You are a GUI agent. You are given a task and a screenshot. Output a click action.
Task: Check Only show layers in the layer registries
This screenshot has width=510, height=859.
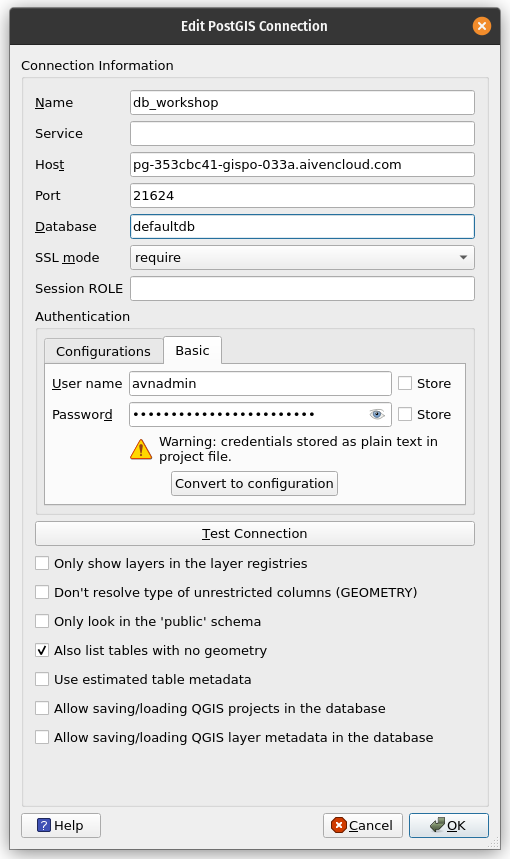[x=42, y=563]
